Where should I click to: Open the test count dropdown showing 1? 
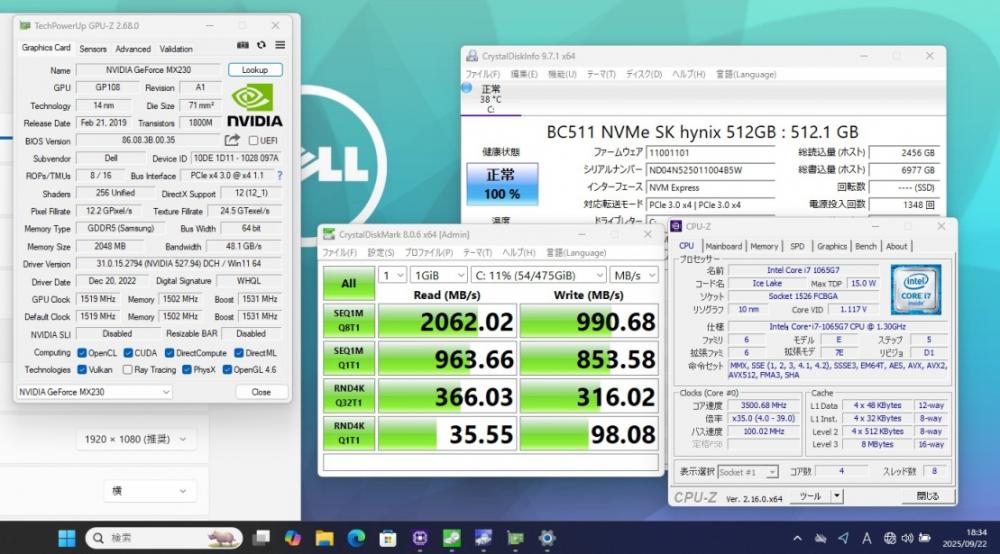392,275
